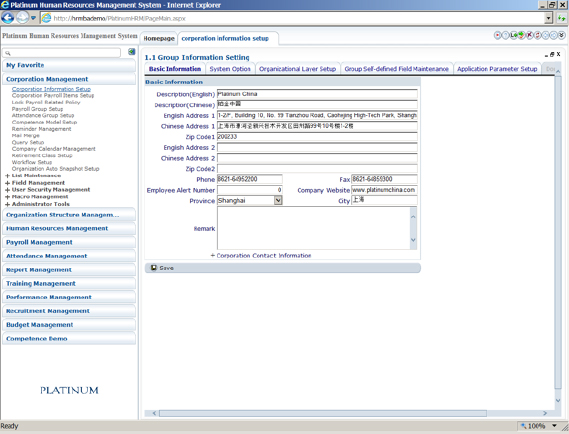Close the Group Information Setting panel
Viewport: 569px width, 434px height.
558,54
